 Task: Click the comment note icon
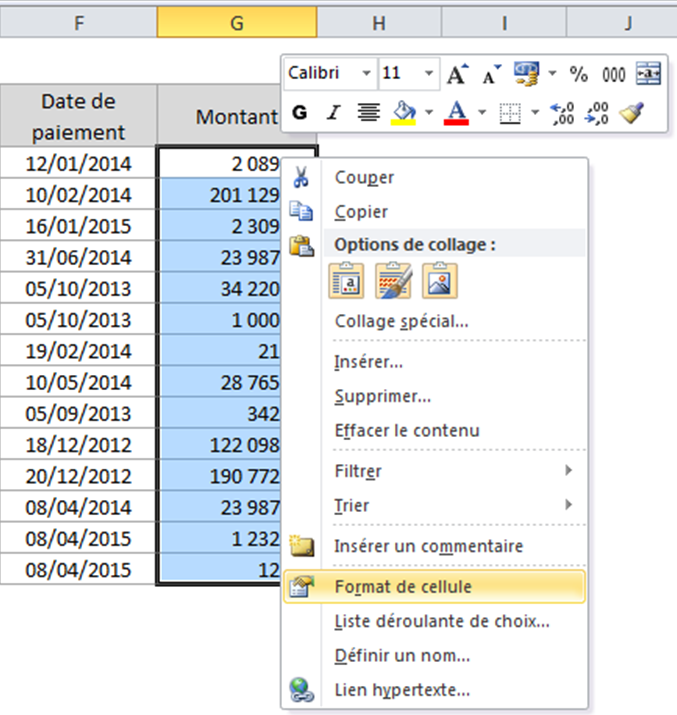[302, 545]
